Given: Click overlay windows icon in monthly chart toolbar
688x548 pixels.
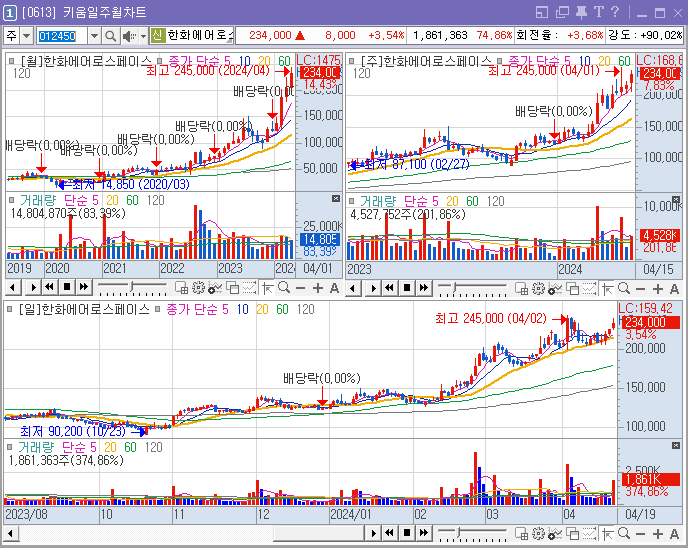Looking at the screenshot, I should tap(233, 288).
